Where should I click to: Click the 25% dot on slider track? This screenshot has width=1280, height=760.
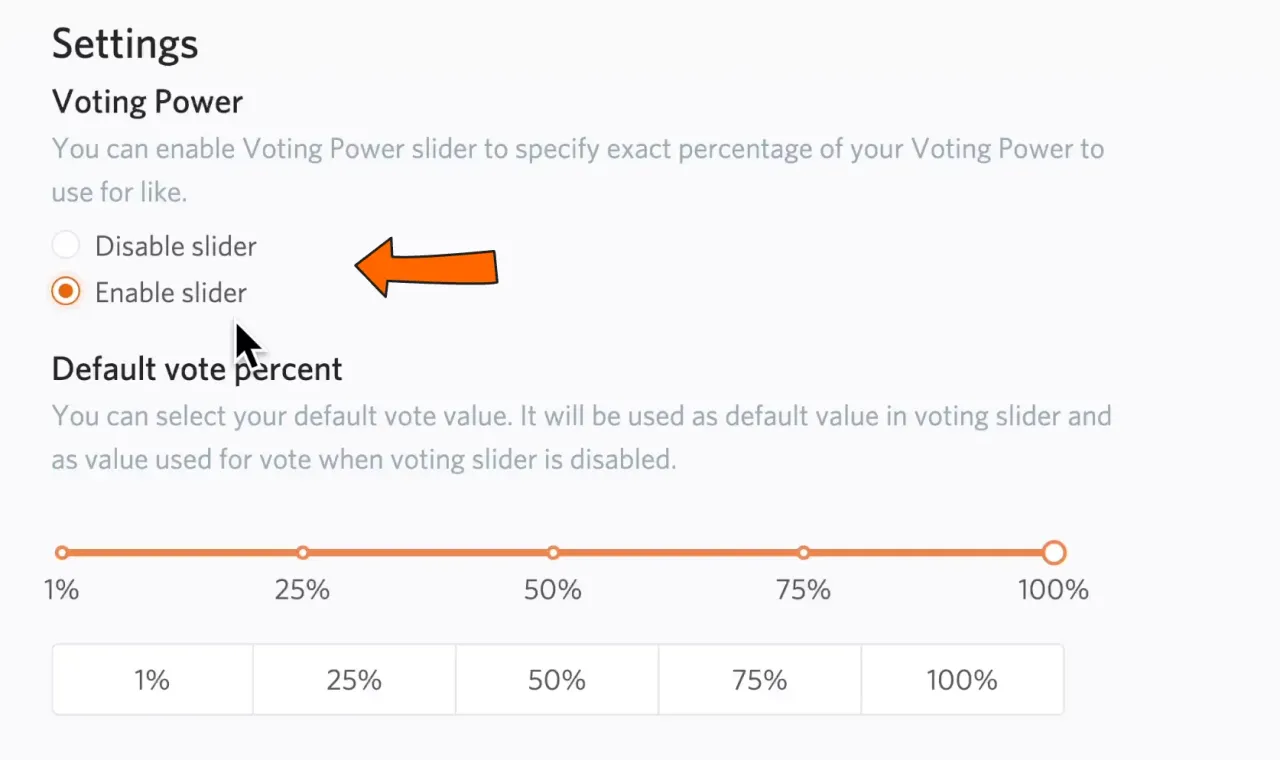tap(303, 553)
